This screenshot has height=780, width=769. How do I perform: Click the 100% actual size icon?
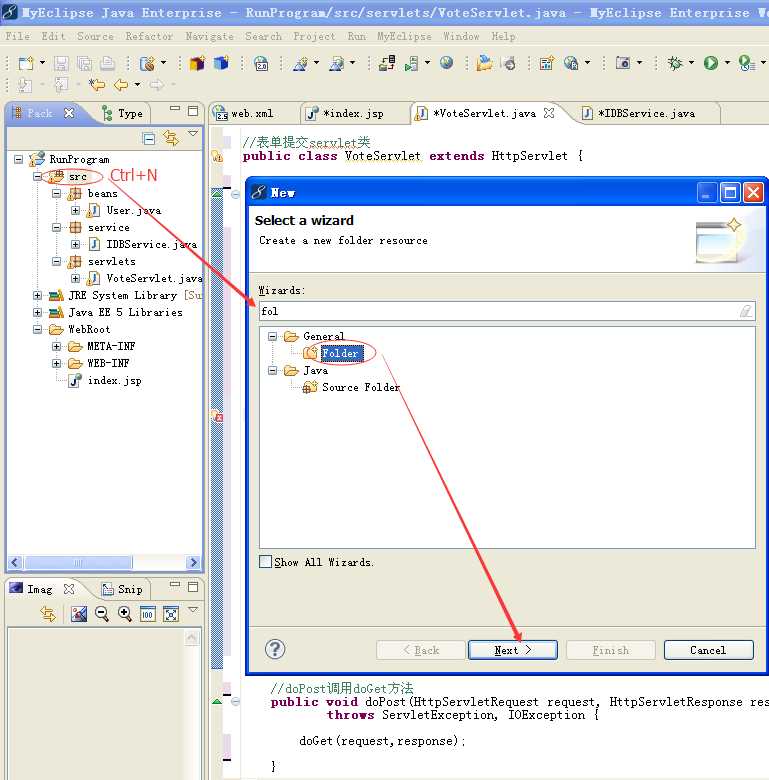point(147,614)
